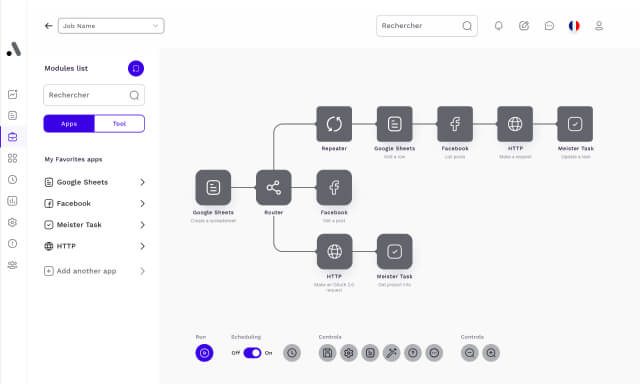Click the edit pencil icon in header

[524, 26]
